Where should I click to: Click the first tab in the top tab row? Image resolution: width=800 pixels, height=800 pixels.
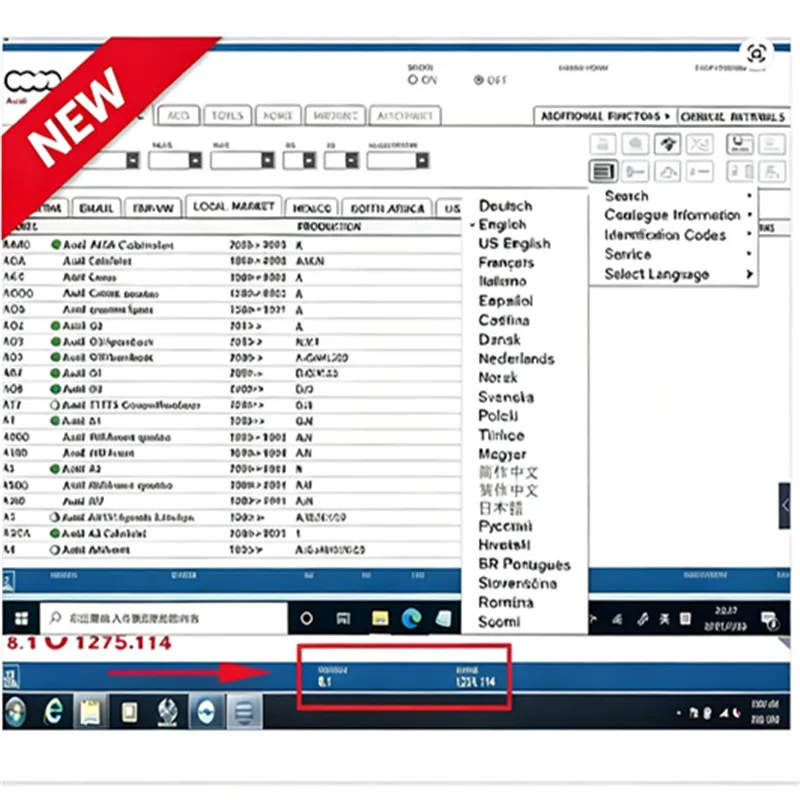pyautogui.click(x=178, y=116)
